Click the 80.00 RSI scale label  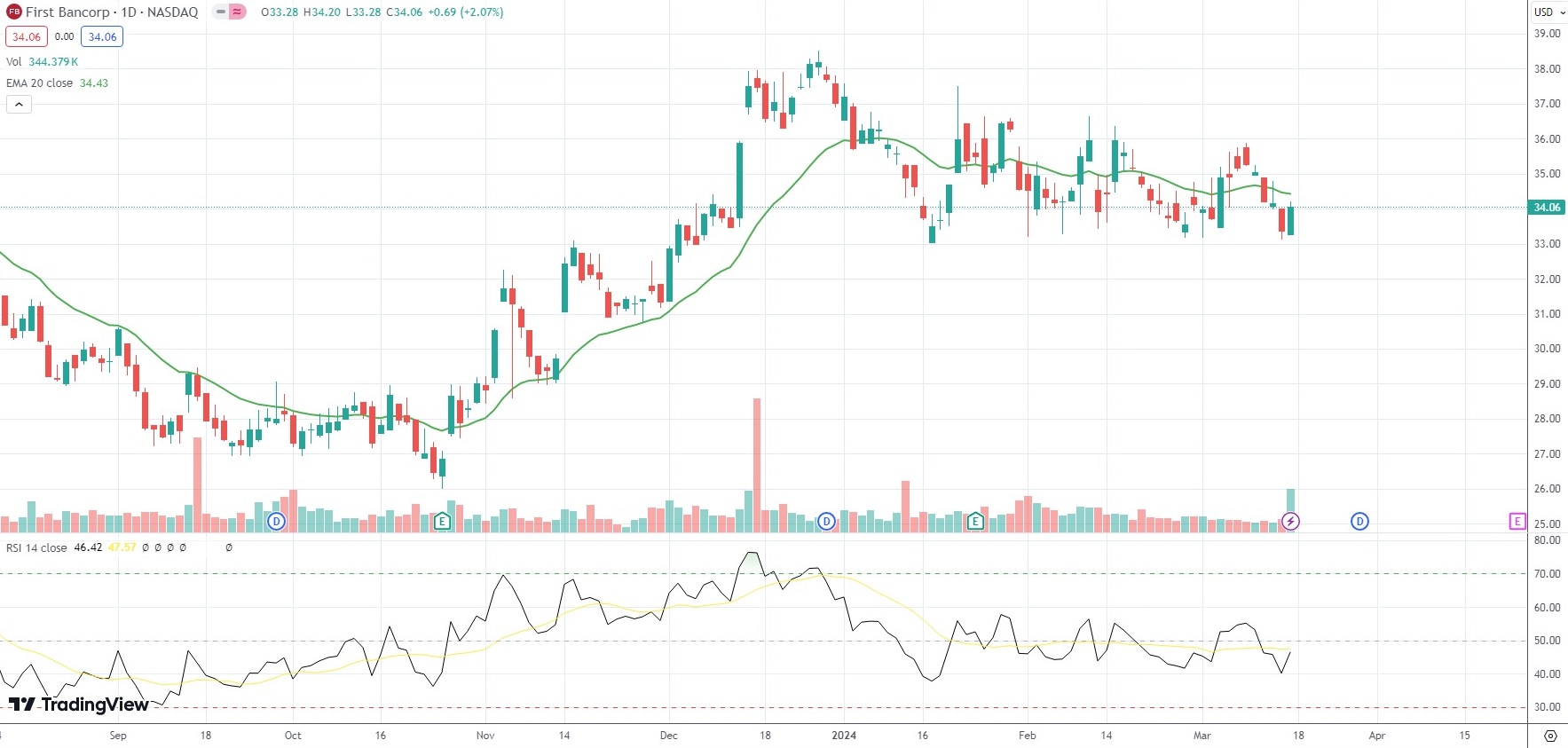pyautogui.click(x=1547, y=540)
